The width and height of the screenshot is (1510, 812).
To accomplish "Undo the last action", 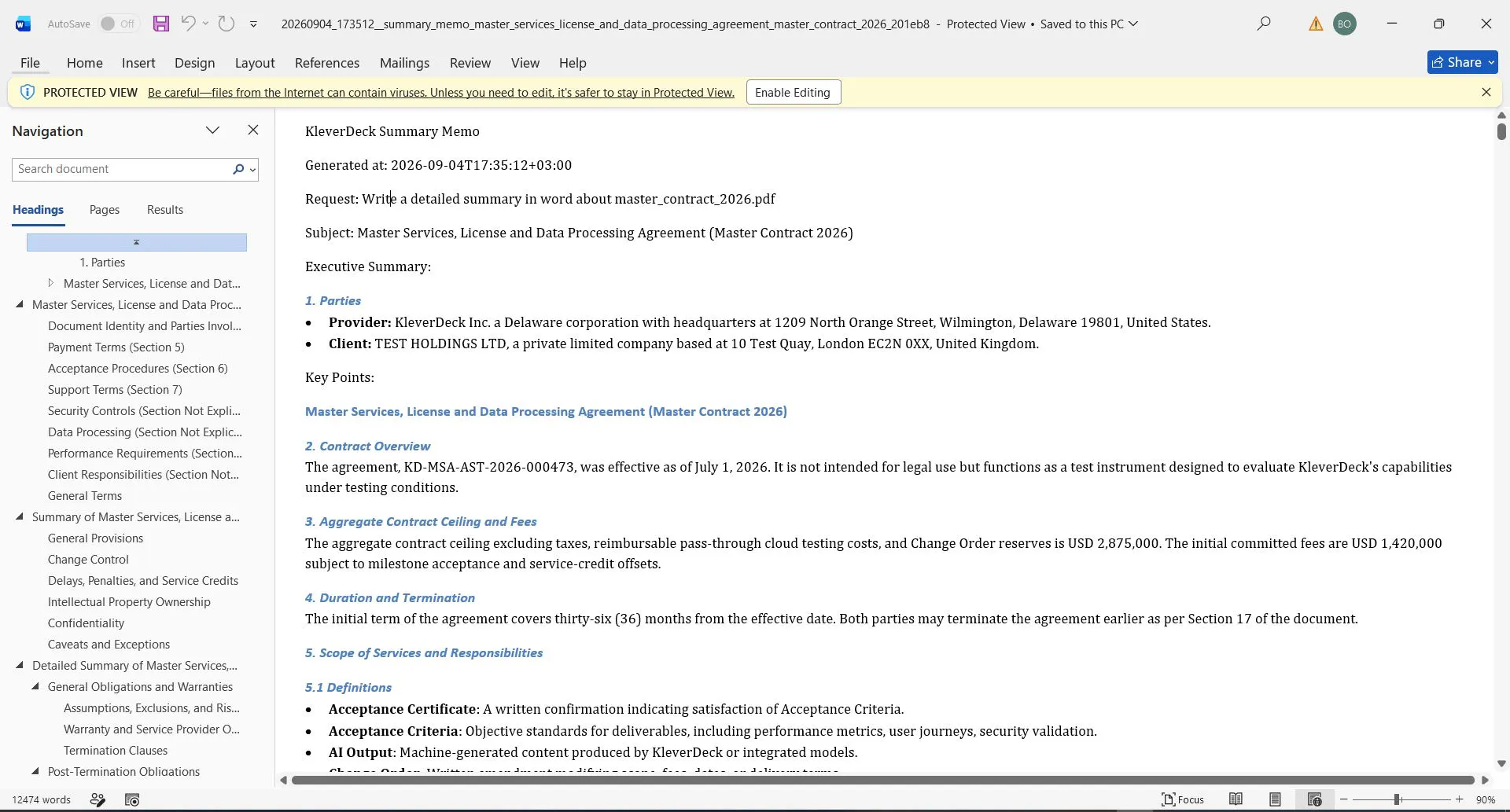I will (x=188, y=24).
